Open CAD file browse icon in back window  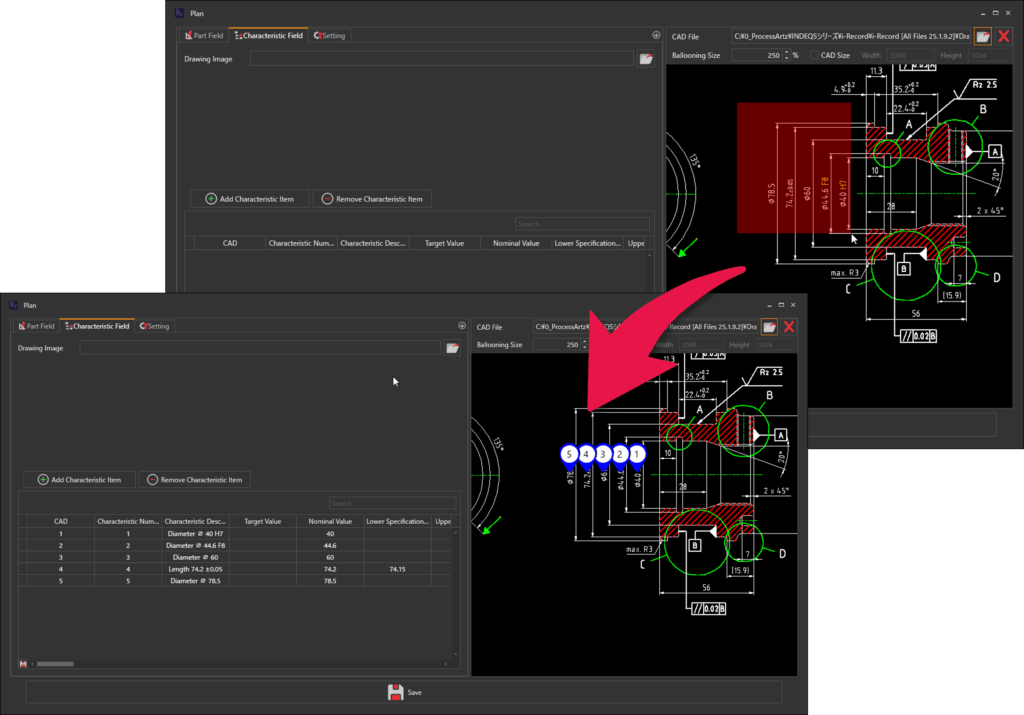click(x=983, y=36)
